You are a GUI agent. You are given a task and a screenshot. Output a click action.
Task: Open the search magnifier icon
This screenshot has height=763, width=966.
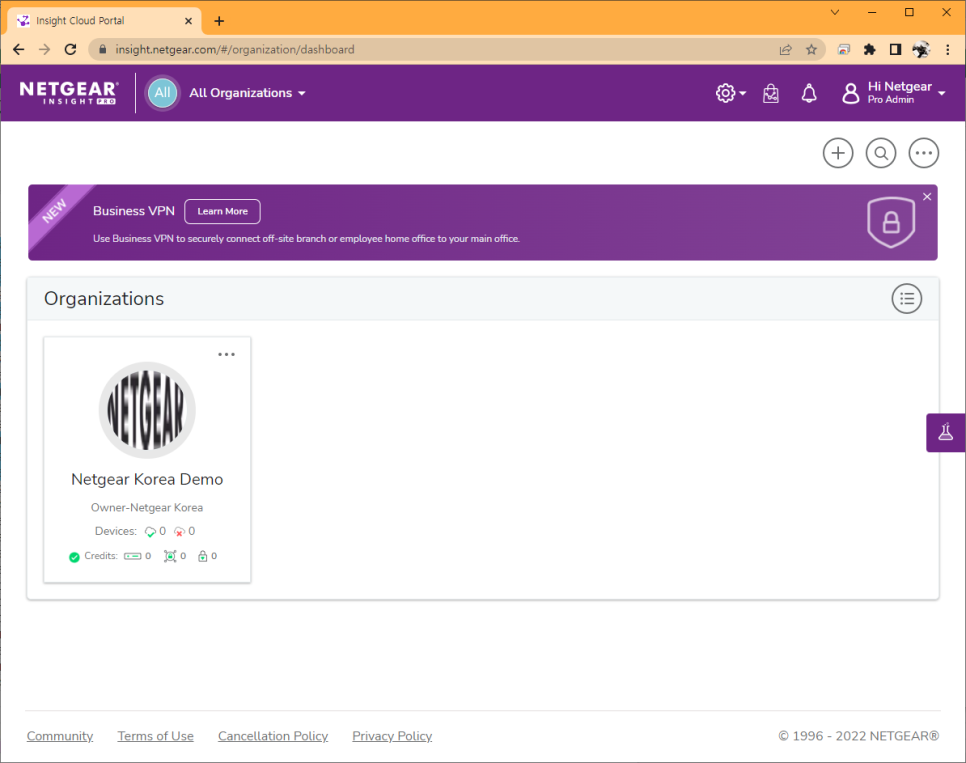point(880,153)
